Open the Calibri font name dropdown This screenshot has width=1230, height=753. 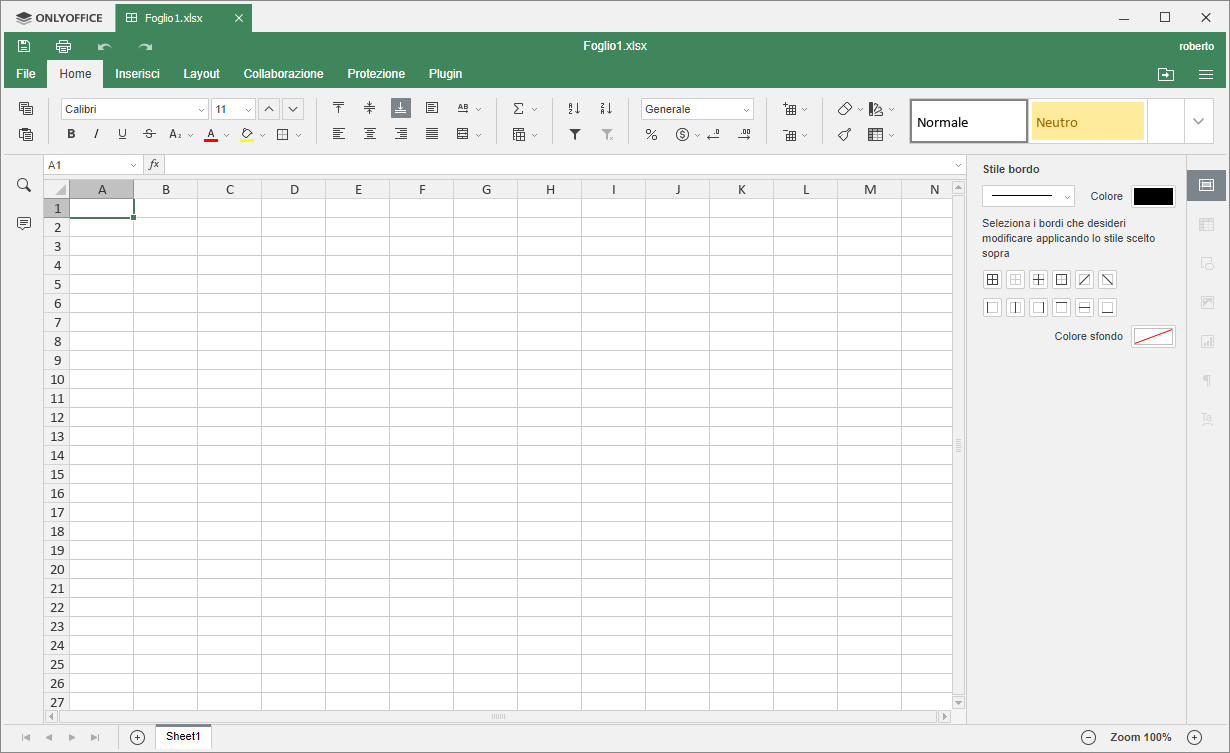201,110
